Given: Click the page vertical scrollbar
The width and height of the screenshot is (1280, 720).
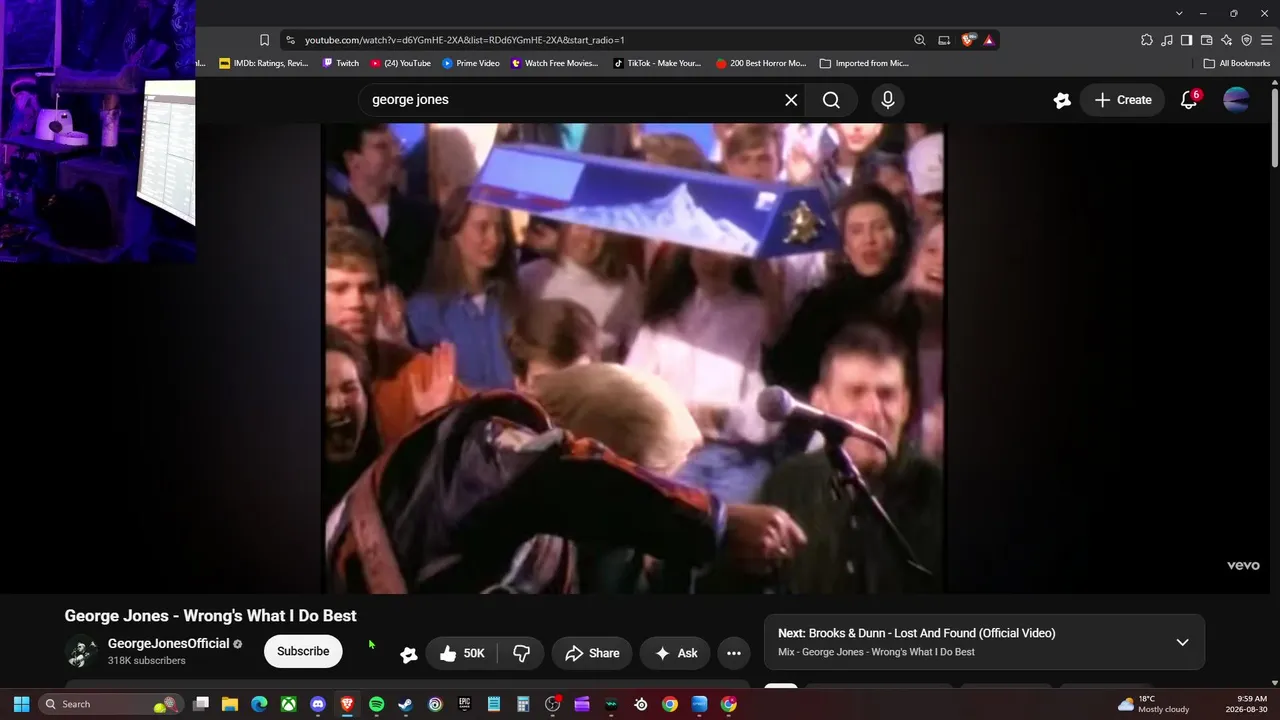Looking at the screenshot, I should click(1274, 128).
